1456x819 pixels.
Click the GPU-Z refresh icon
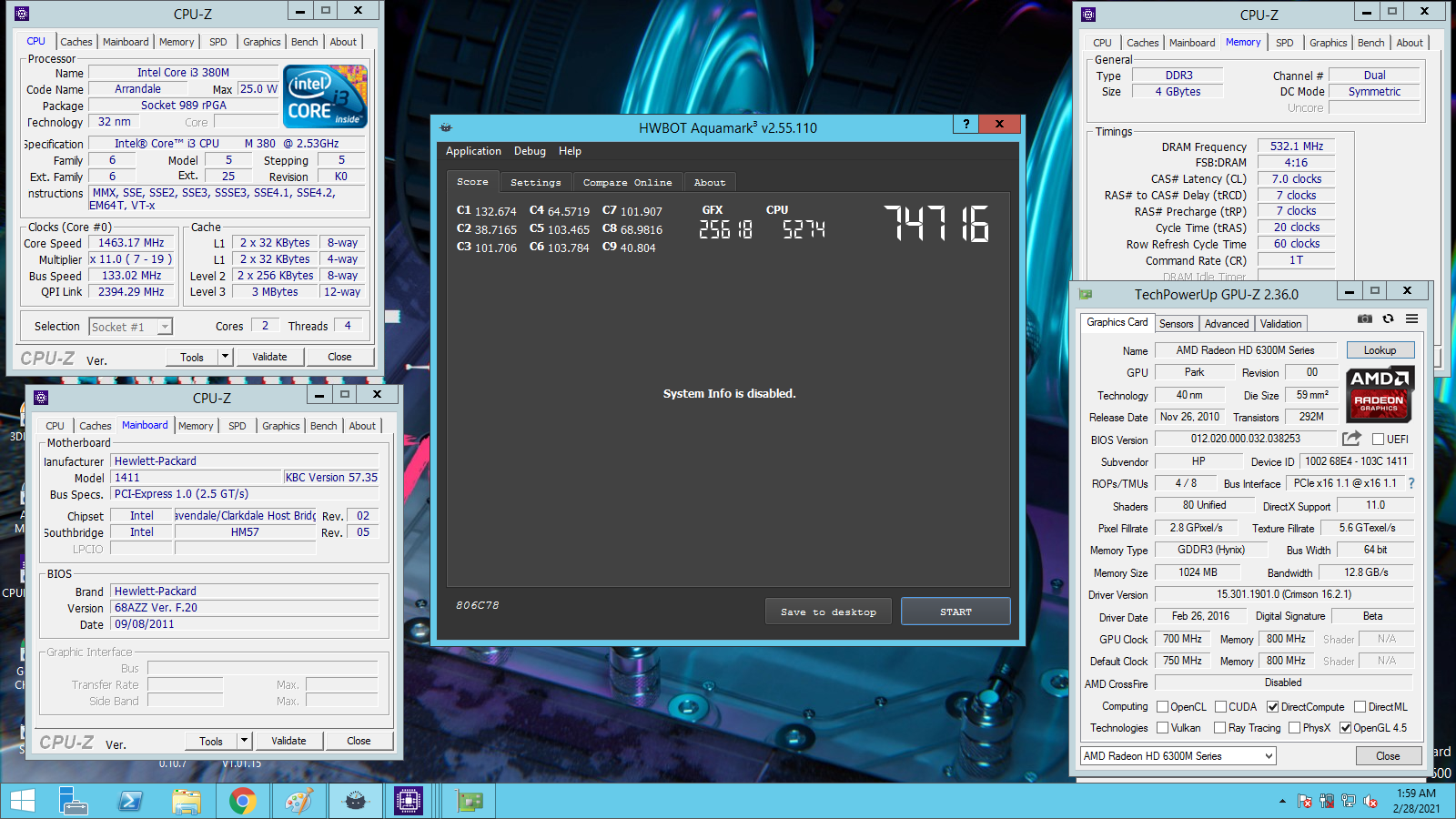point(1388,318)
